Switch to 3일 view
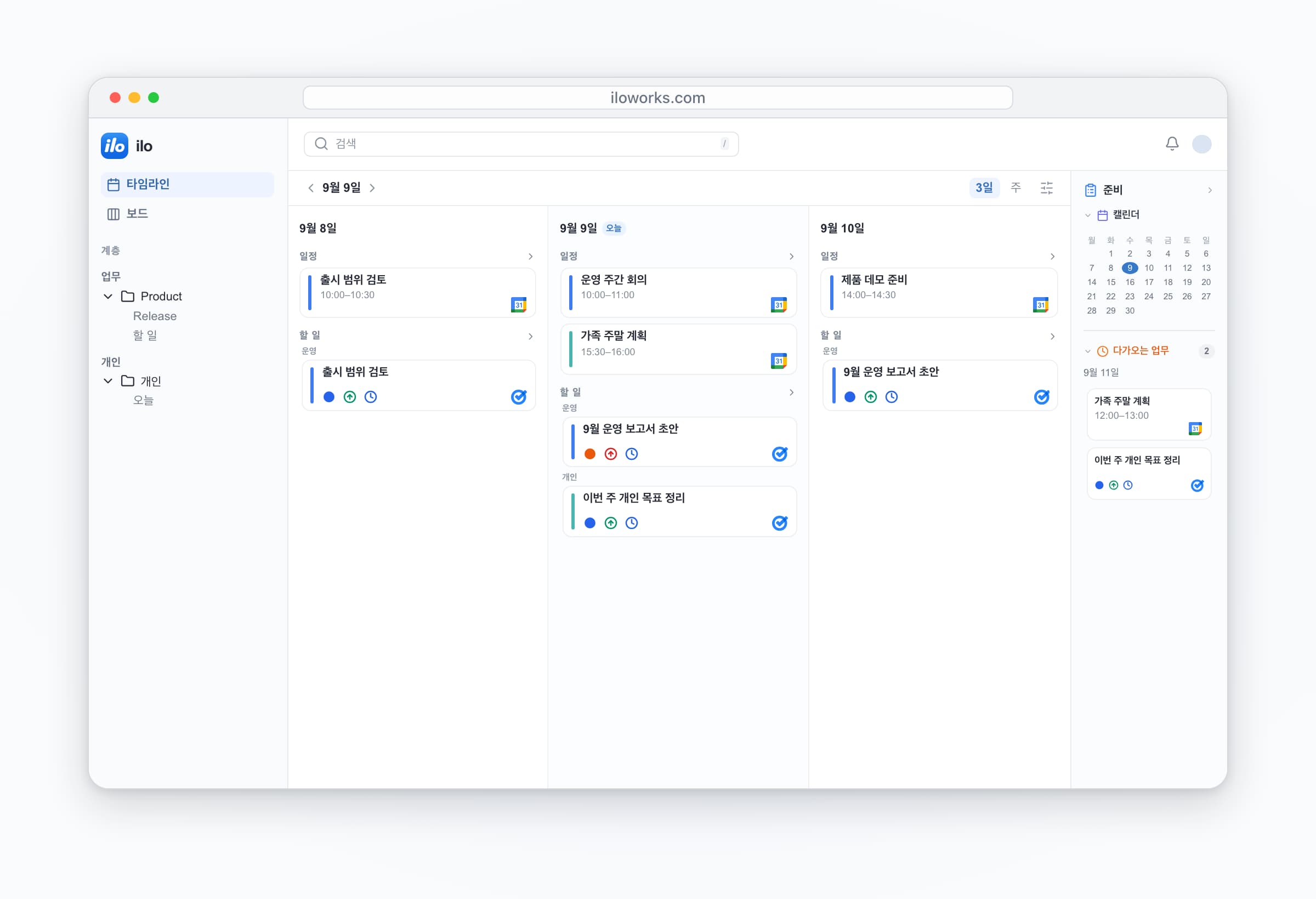This screenshot has width=1316, height=899. (984, 188)
